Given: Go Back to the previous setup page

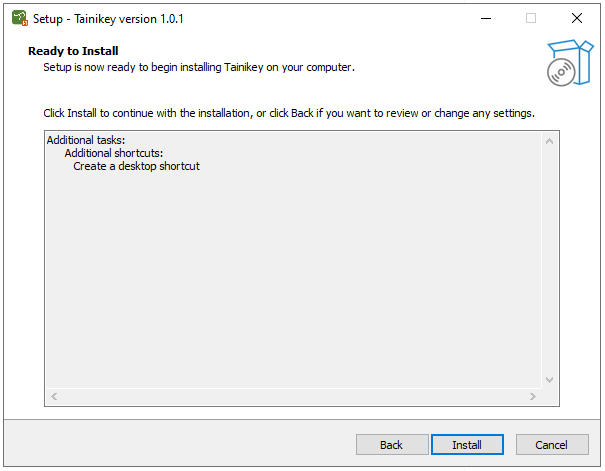Looking at the screenshot, I should (391, 445).
